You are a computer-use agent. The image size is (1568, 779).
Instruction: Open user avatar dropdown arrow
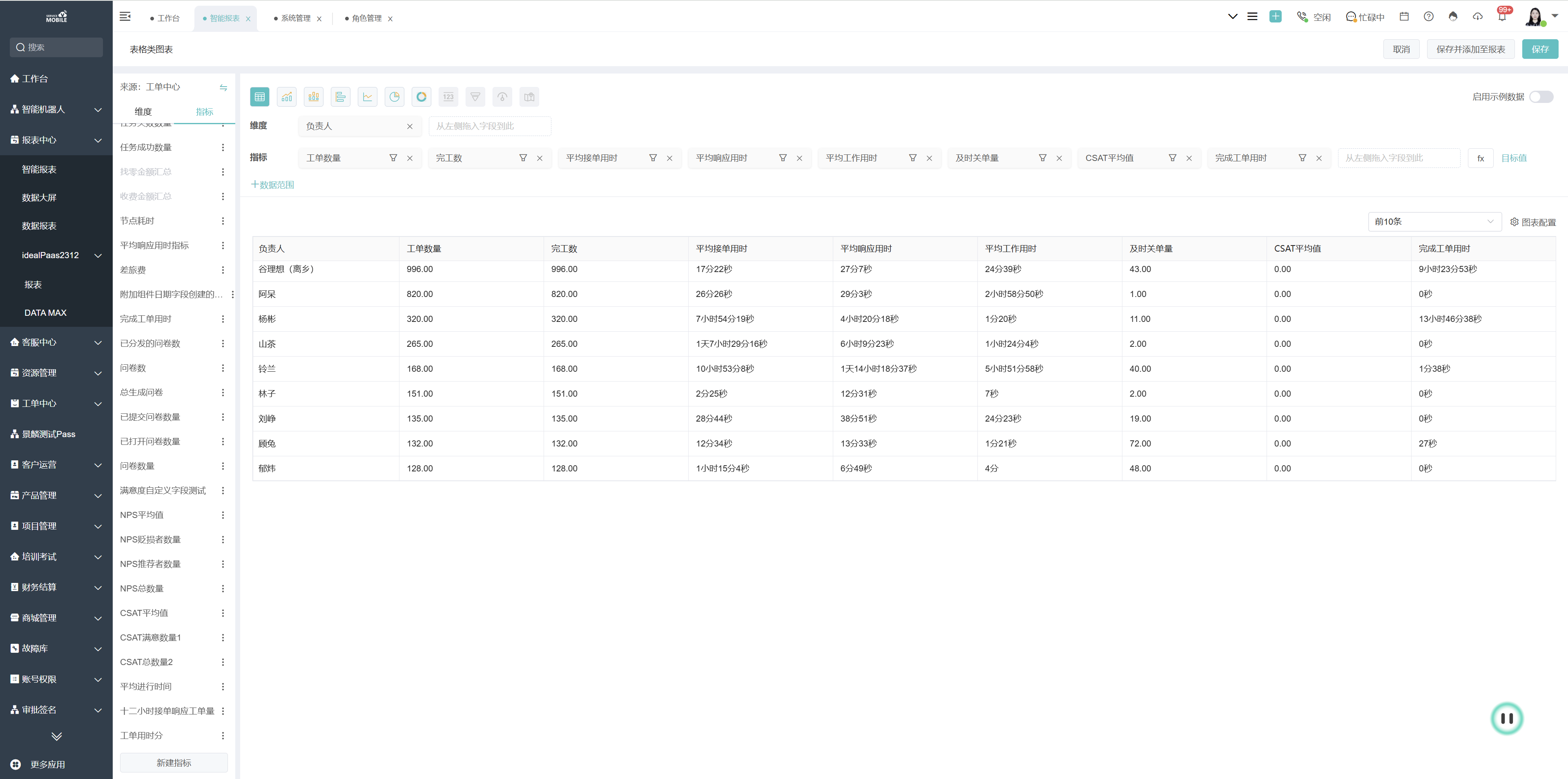[1555, 16]
